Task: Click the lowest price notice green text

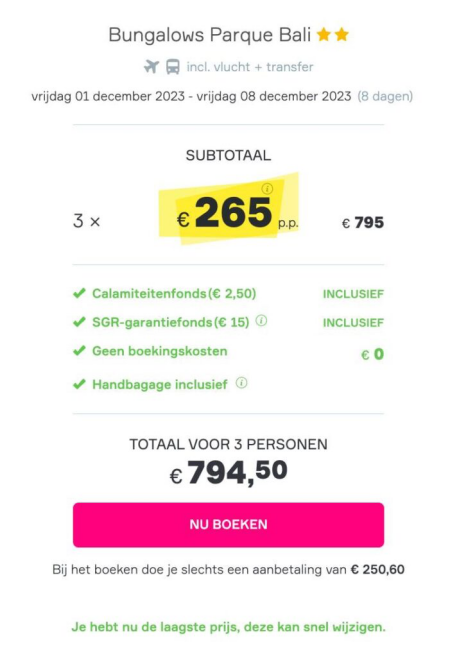Action: point(228,627)
